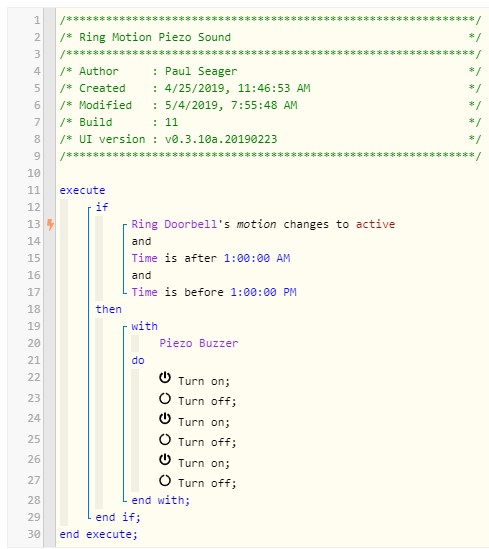Click the red 'active' value
Viewport: 489px width, 549px height.
click(375, 224)
